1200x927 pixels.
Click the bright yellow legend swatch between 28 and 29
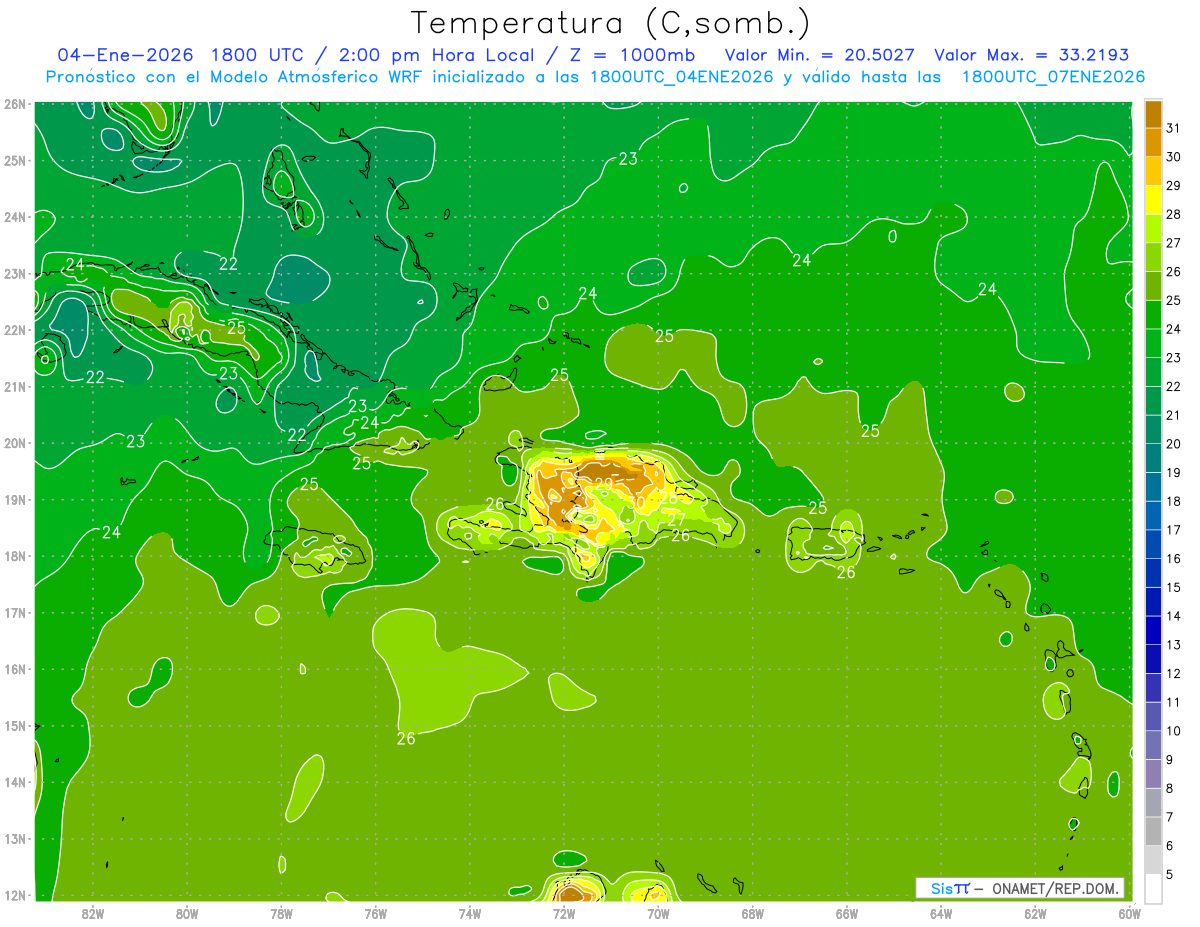click(x=1153, y=200)
